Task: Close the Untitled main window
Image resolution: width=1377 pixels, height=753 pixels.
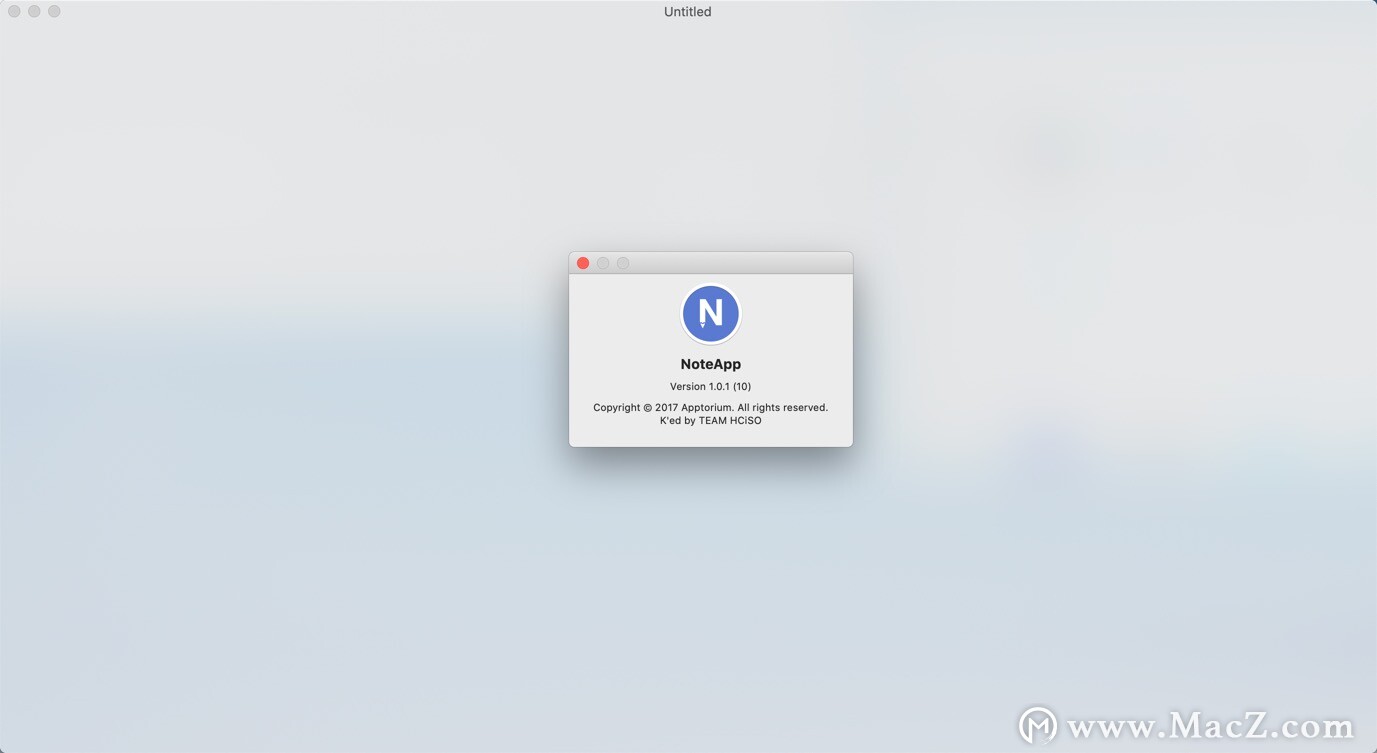Action: [x=14, y=11]
